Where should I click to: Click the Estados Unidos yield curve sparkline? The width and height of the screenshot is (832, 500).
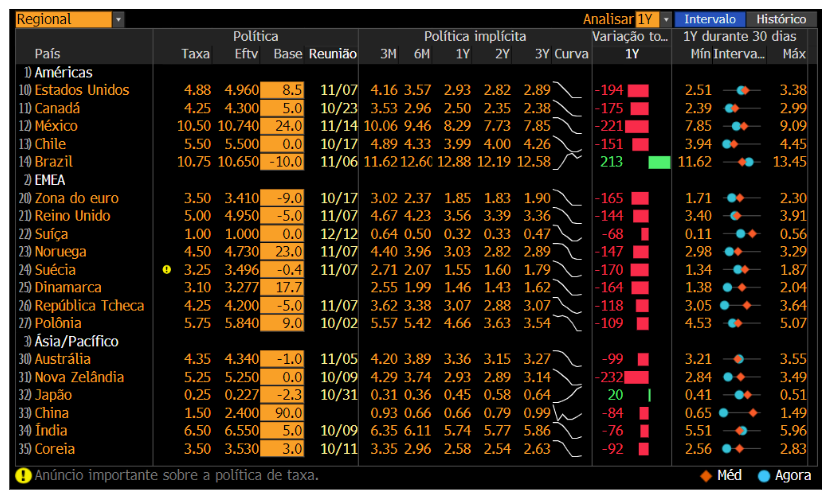point(567,90)
